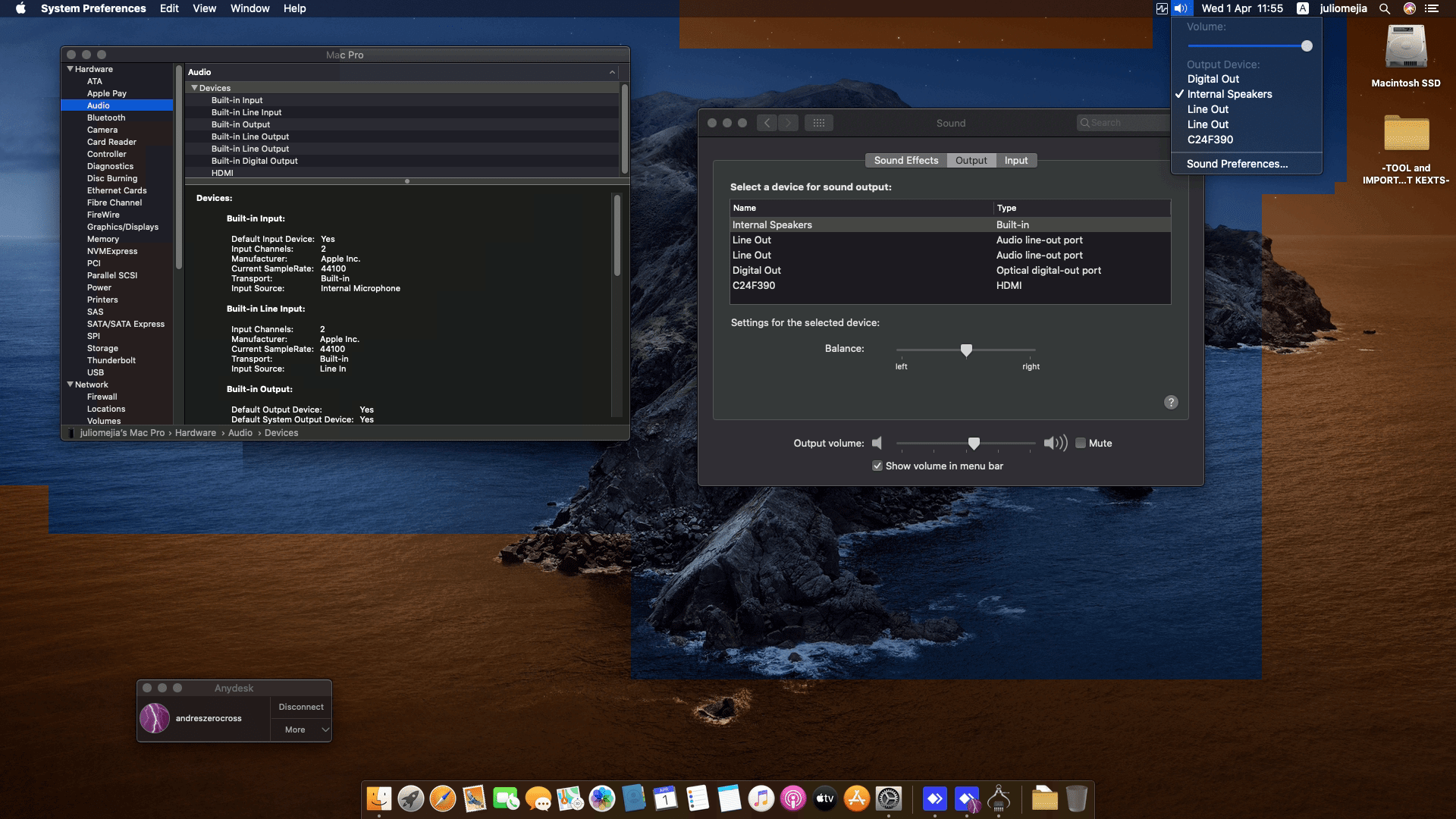Choose Sound Preferences from the volume menu
The width and height of the screenshot is (1456, 819).
click(1237, 164)
